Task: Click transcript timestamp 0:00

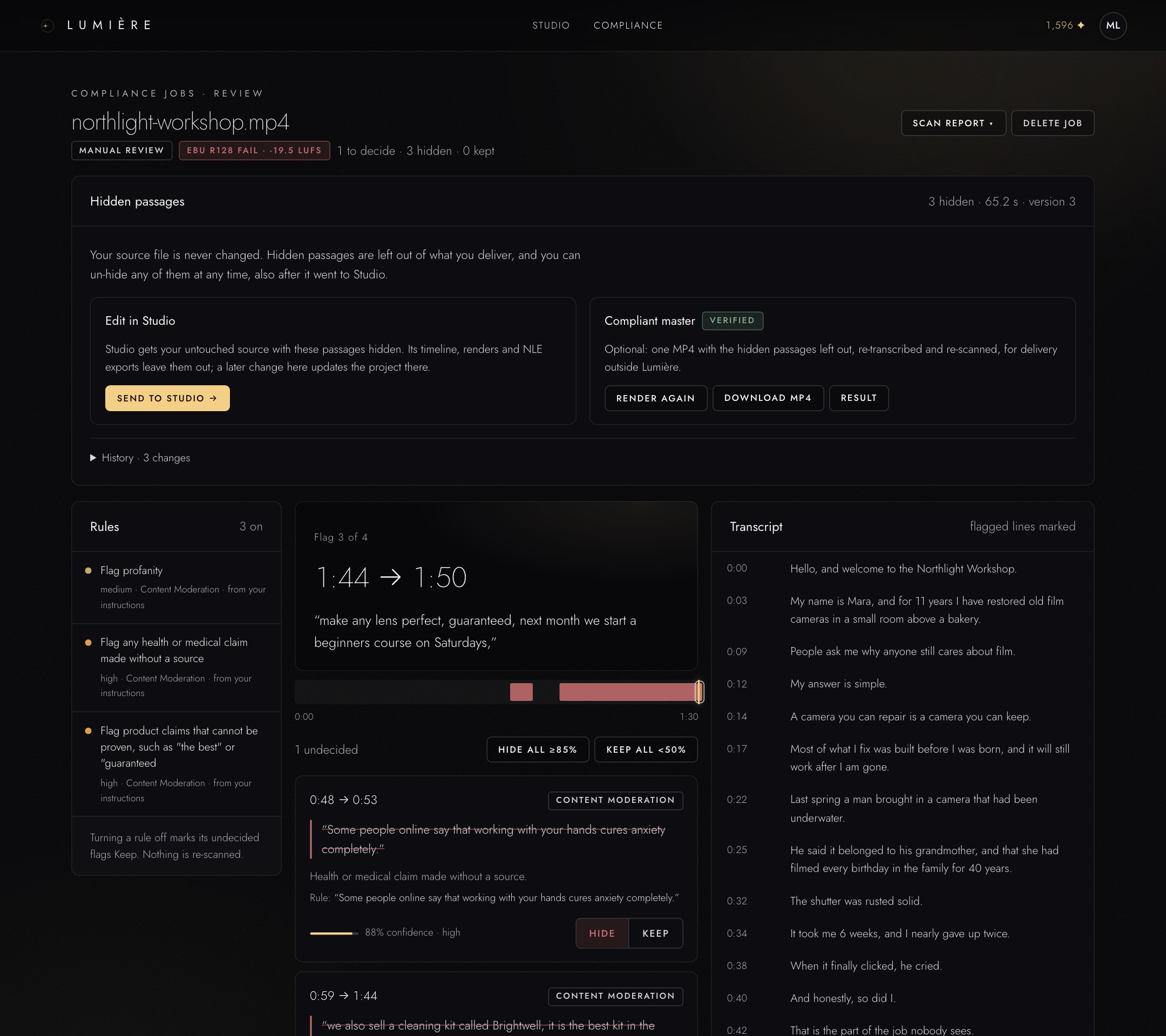Action: coord(736,569)
